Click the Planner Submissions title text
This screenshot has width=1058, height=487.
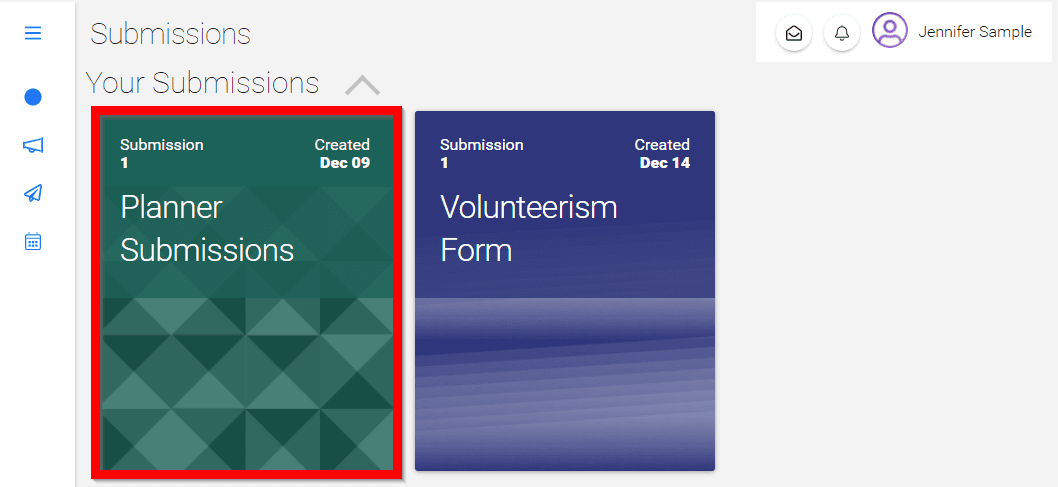point(207,229)
